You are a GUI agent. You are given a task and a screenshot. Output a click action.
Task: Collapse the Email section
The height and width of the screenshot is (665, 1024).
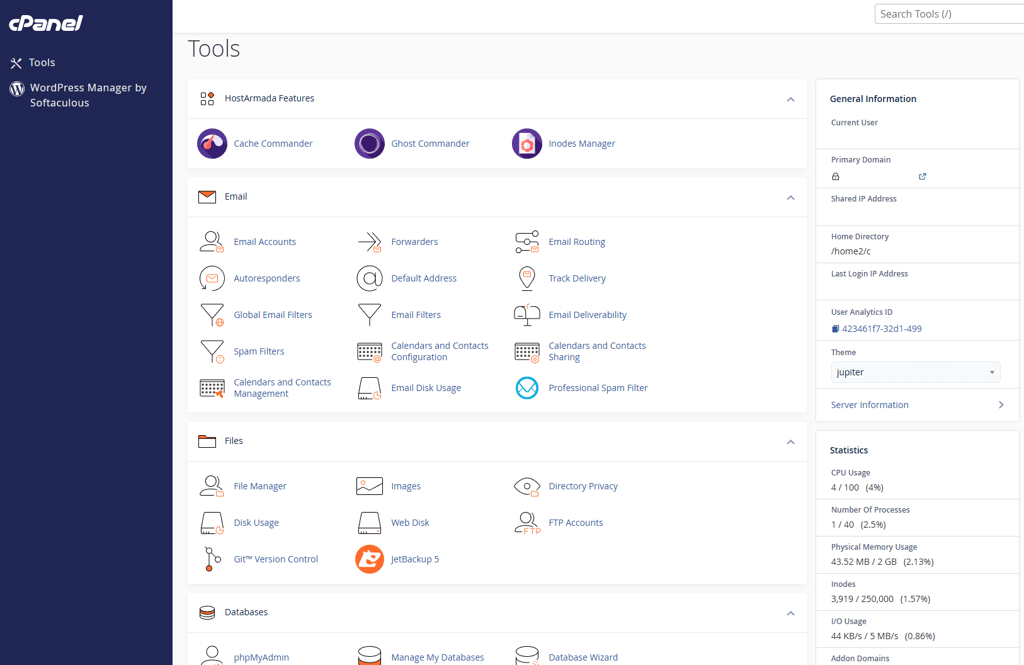(x=790, y=197)
